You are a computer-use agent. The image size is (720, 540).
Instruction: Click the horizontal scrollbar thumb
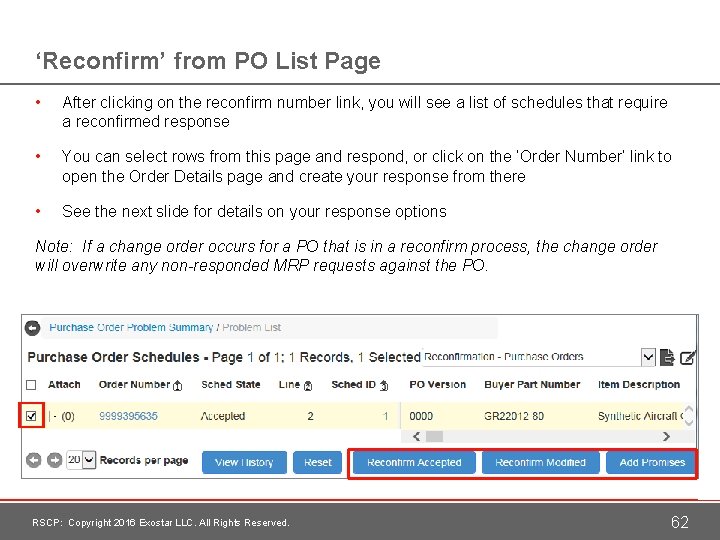(434, 436)
